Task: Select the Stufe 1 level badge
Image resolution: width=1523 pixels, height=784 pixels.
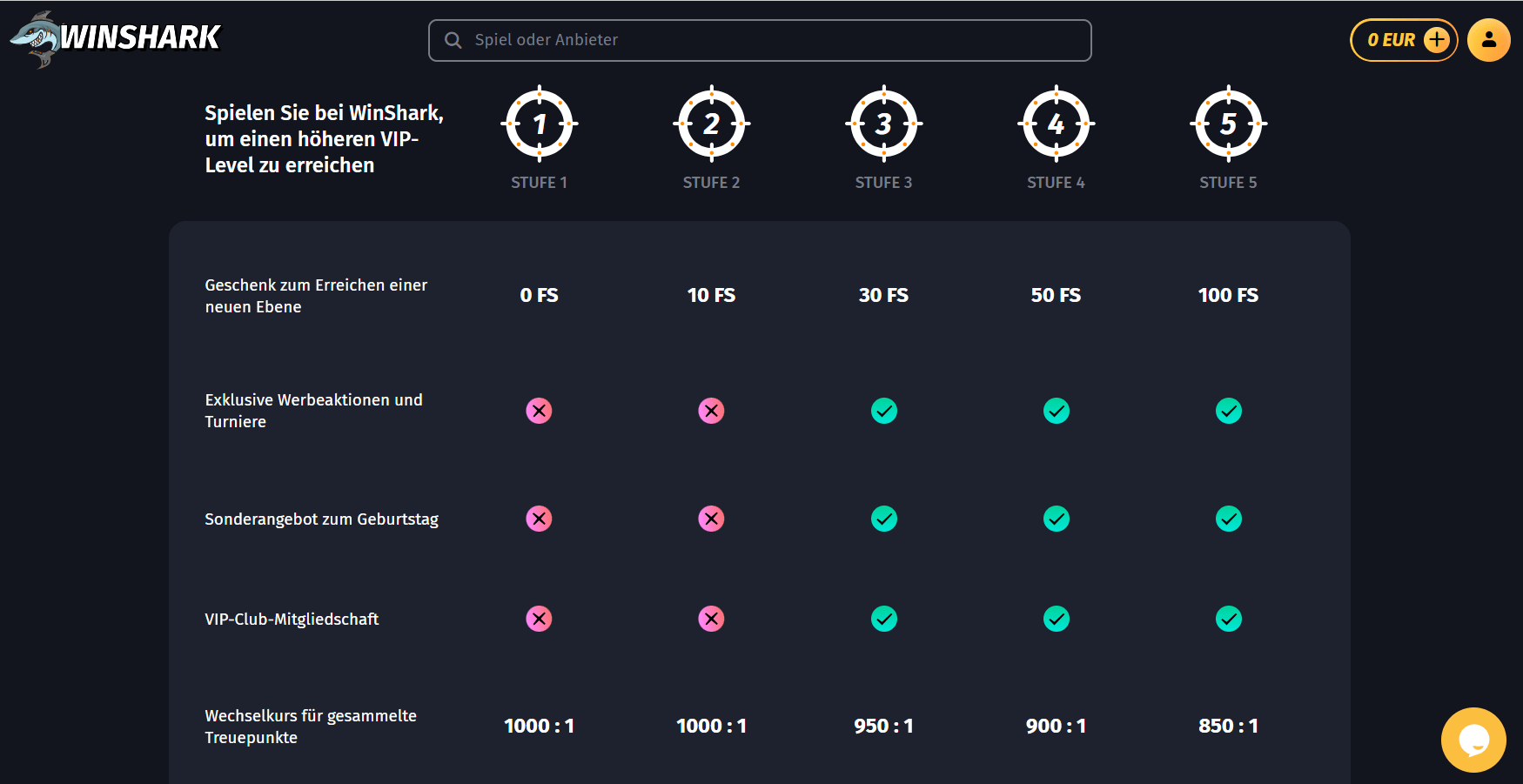Action: click(540, 124)
